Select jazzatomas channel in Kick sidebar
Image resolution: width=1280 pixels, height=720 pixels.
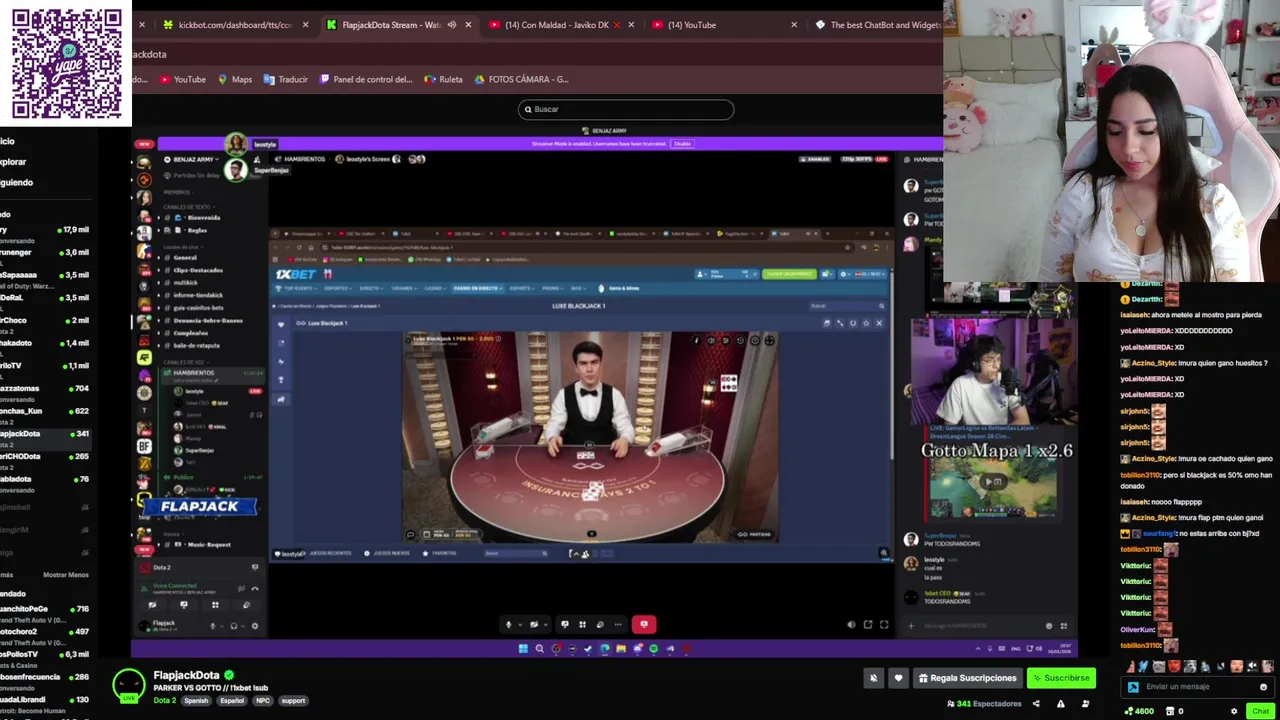pyautogui.click(x=46, y=388)
